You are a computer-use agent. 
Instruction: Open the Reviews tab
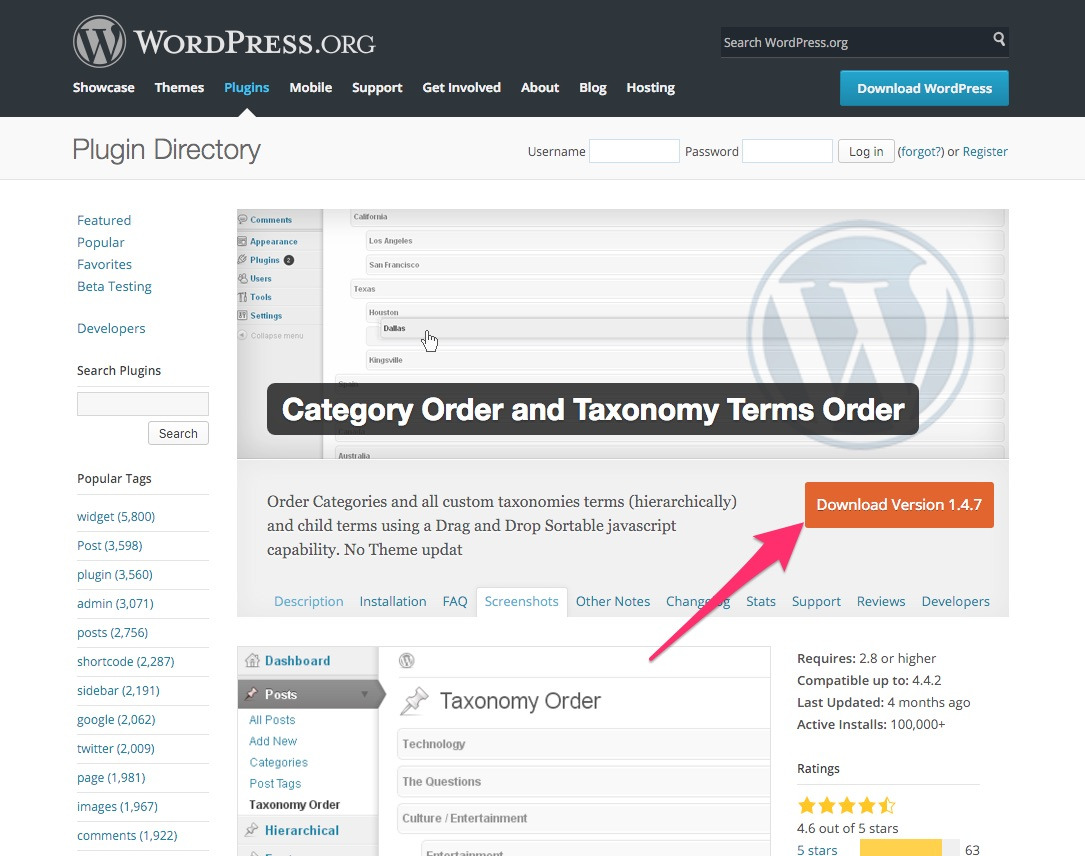[x=881, y=601]
